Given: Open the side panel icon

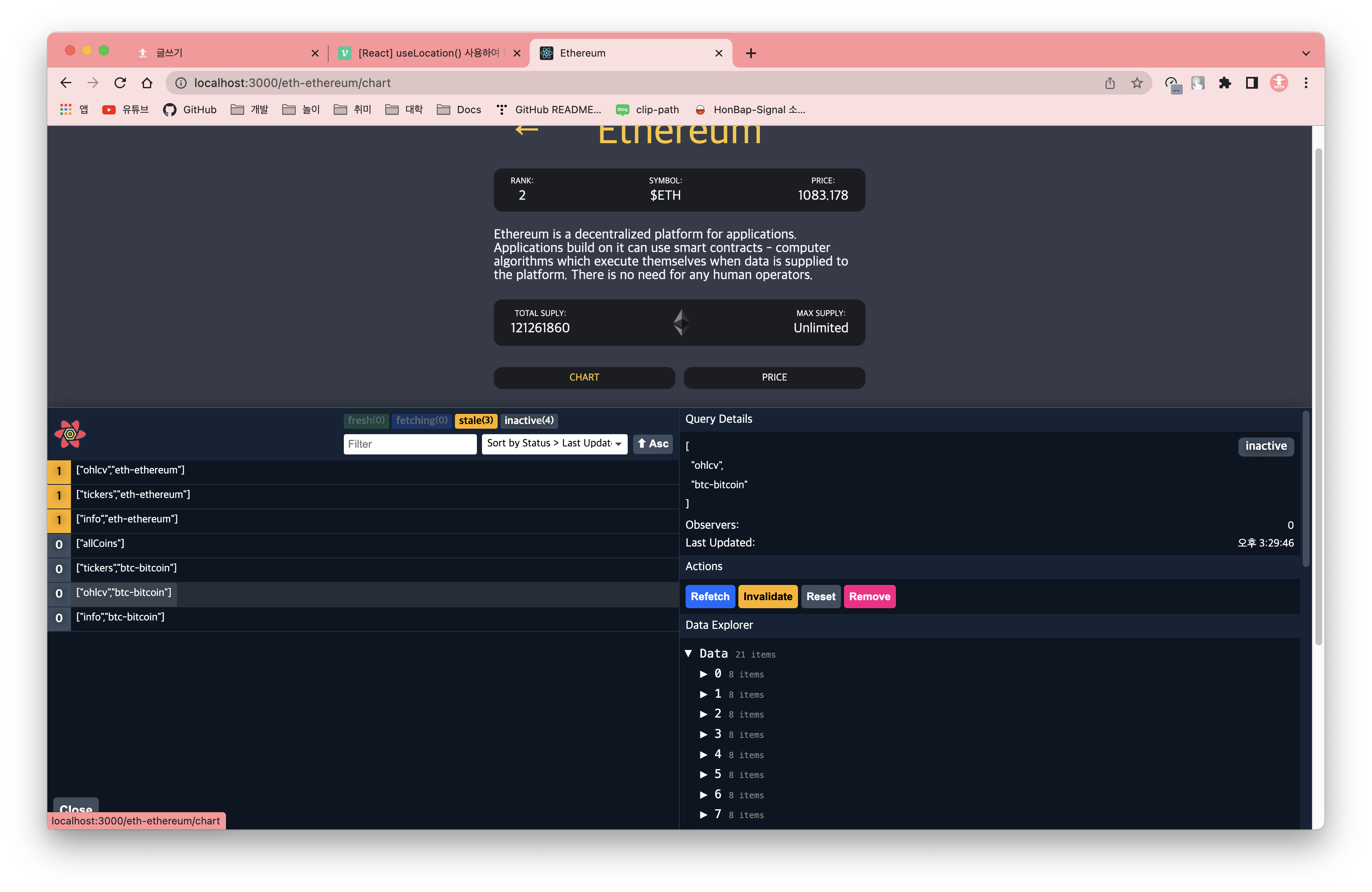Looking at the screenshot, I should point(1252,83).
